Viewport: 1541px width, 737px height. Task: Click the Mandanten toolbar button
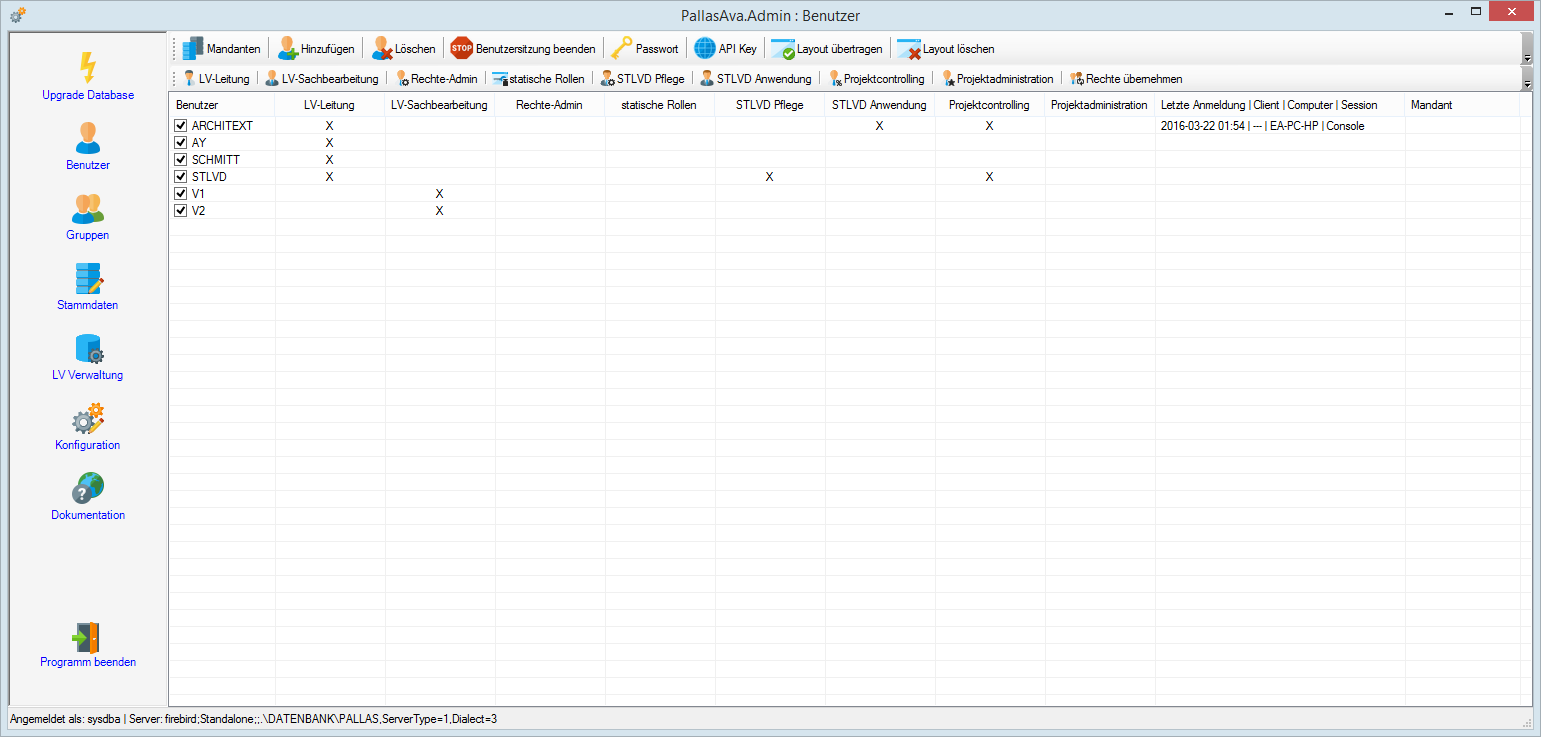[221, 48]
